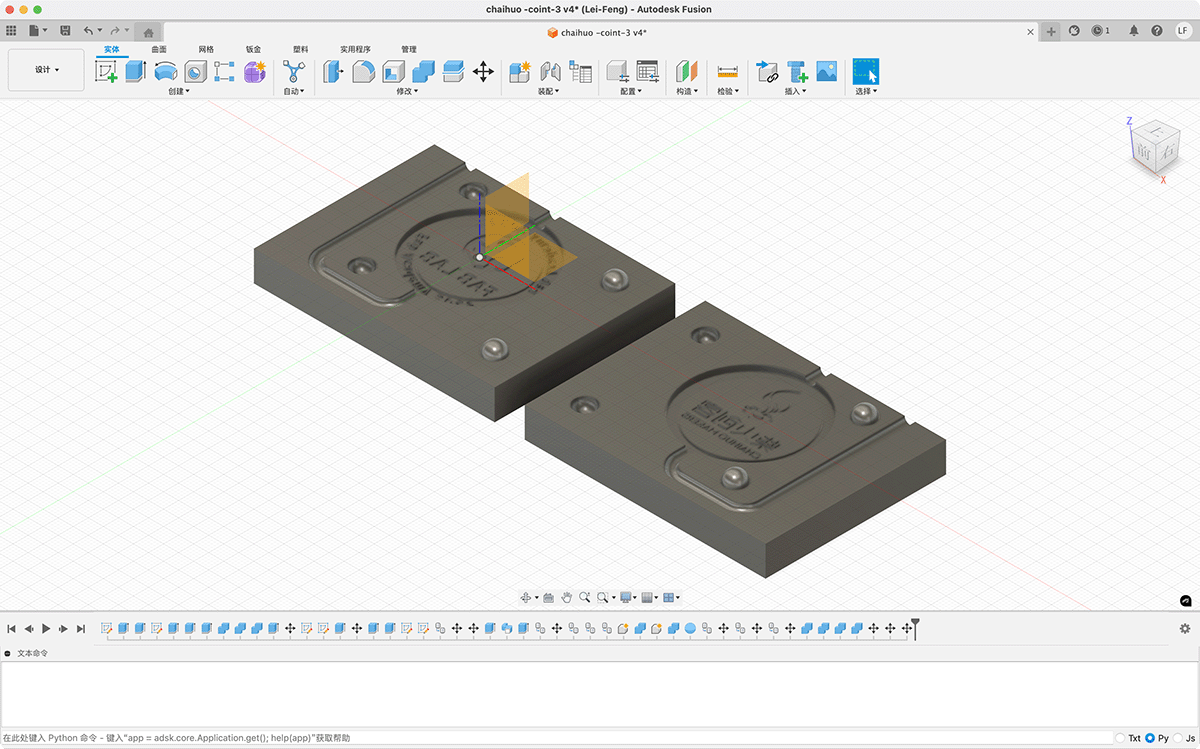
Task: Click the Insert Derive link icon
Action: click(767, 71)
